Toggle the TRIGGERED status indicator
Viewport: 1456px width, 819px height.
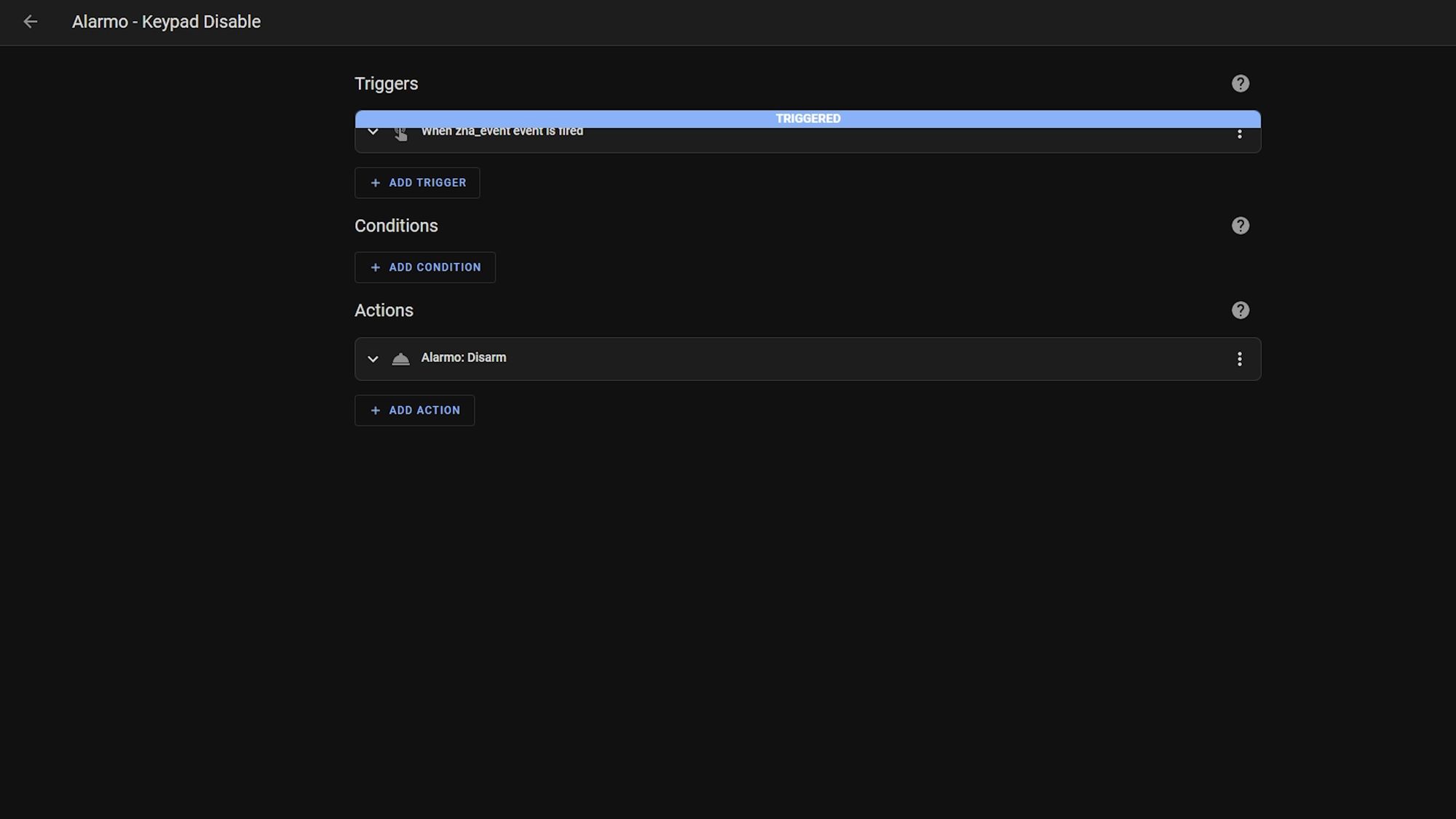(808, 118)
